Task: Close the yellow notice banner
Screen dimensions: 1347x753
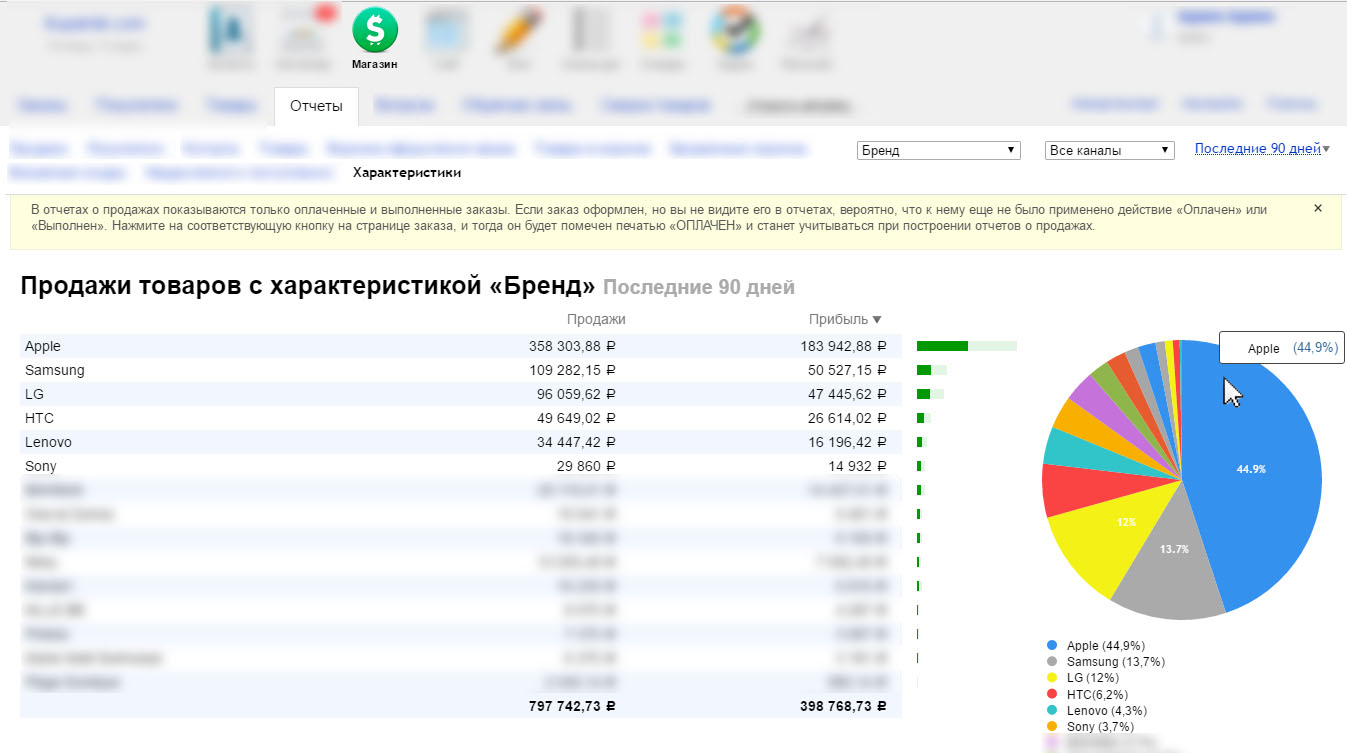Action: click(1317, 208)
